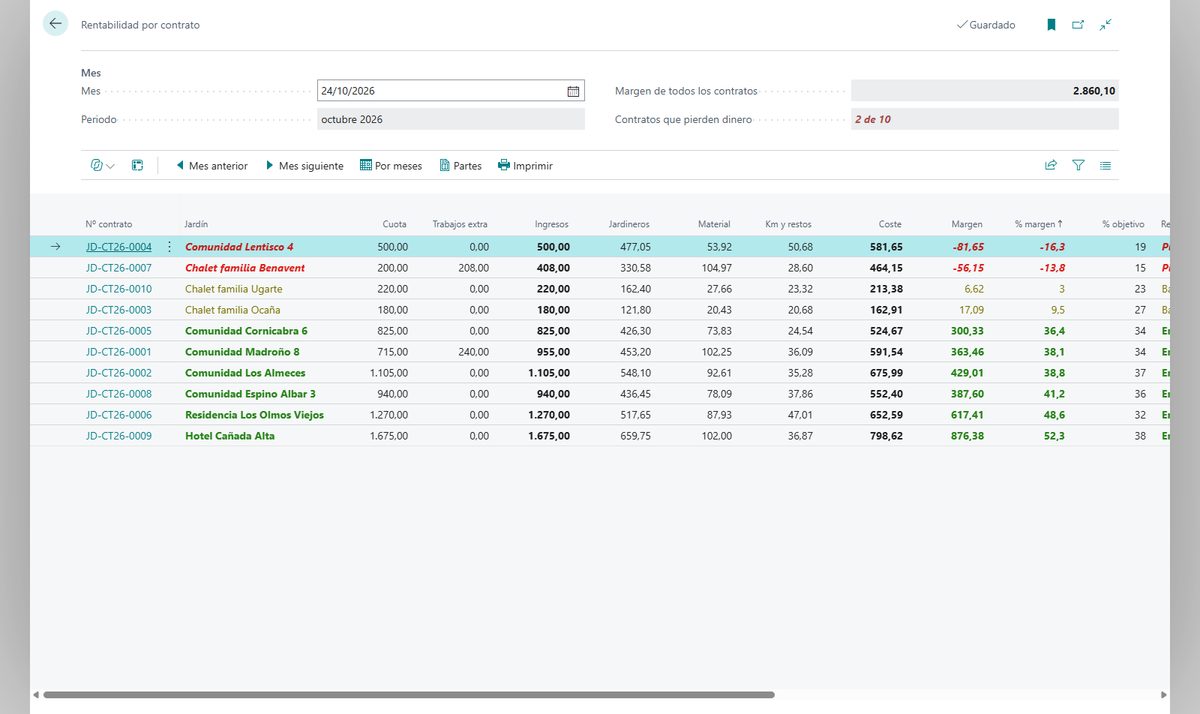Open the Nº contrato column header menu
This screenshot has height=714, width=1200.
pyautogui.click(x=109, y=224)
